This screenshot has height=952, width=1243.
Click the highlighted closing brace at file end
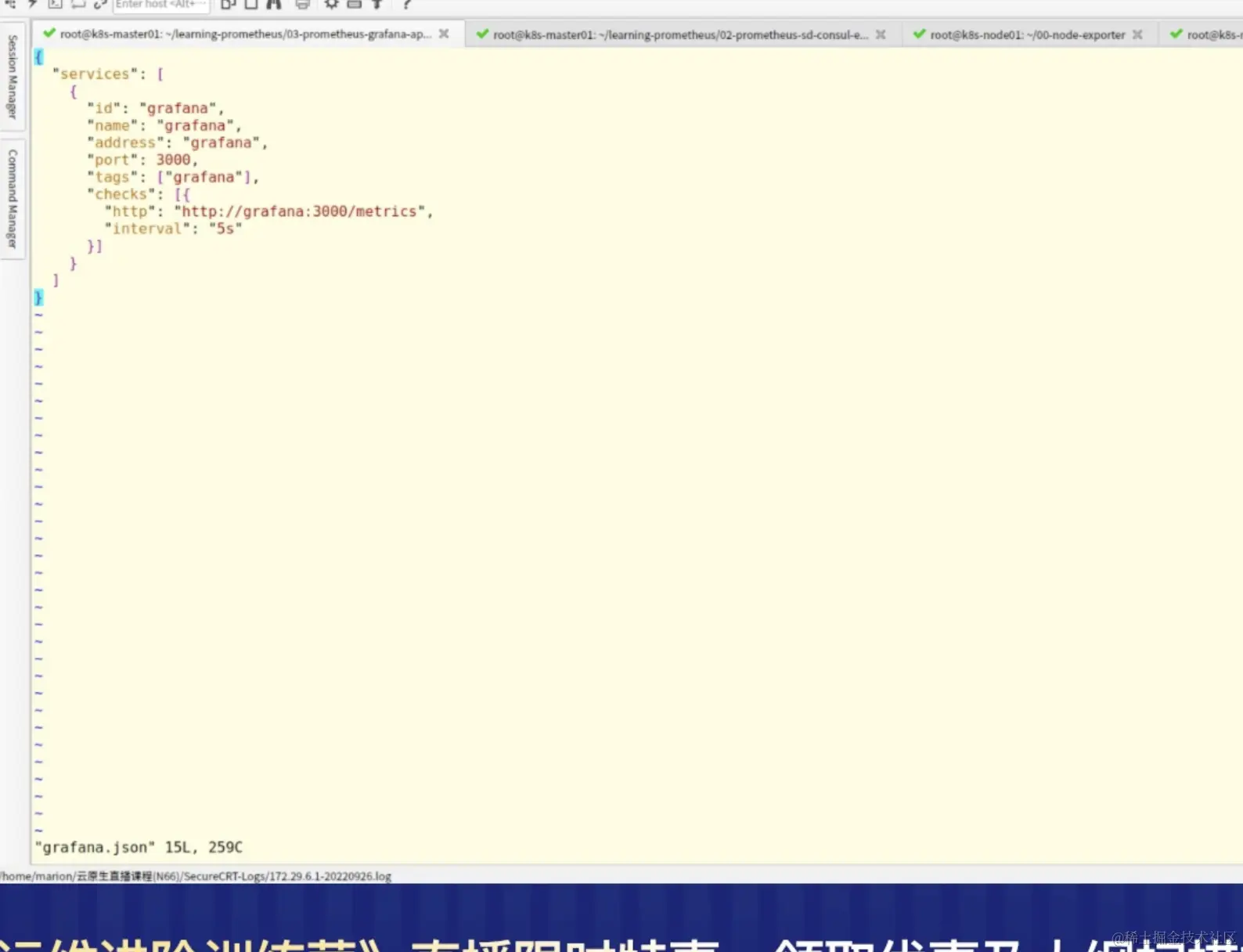[x=38, y=297]
